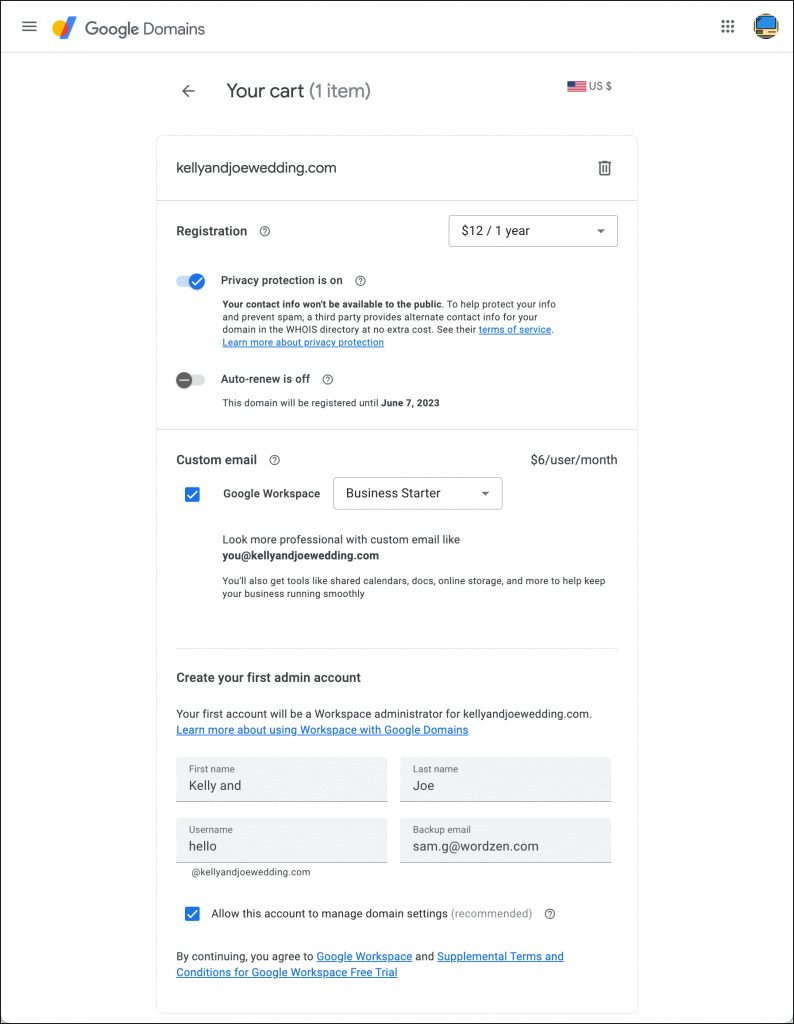794x1024 pixels.
Task: Change the US $ currency selector
Action: pos(590,87)
